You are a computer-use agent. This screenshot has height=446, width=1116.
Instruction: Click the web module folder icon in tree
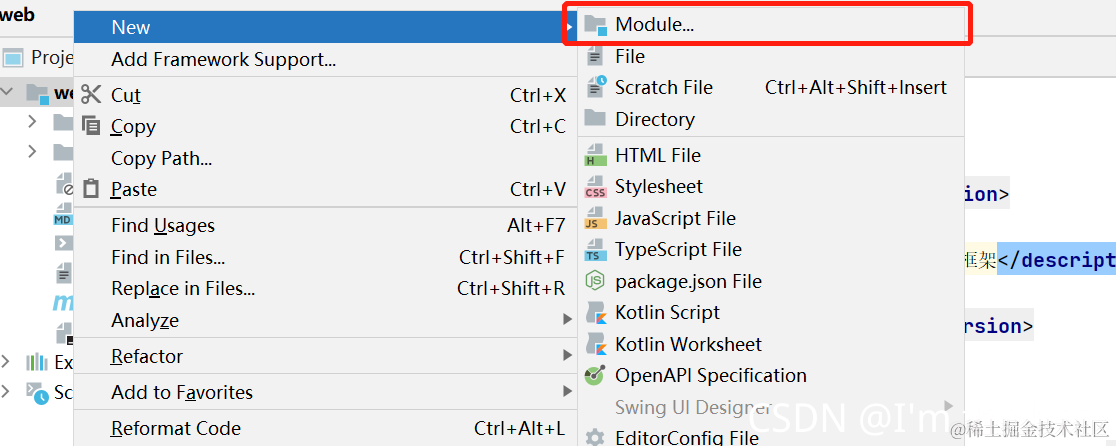tap(38, 93)
